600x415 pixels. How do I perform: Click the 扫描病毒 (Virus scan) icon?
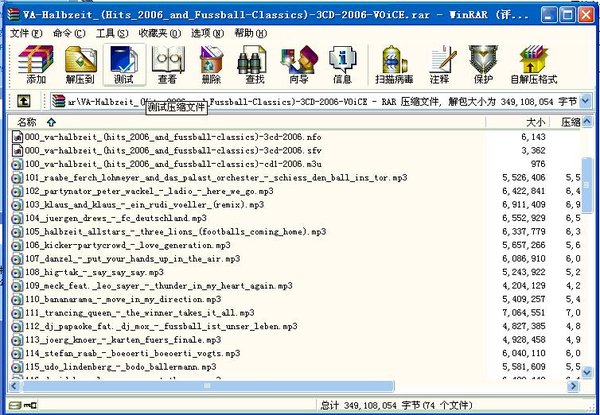pyautogui.click(x=394, y=64)
